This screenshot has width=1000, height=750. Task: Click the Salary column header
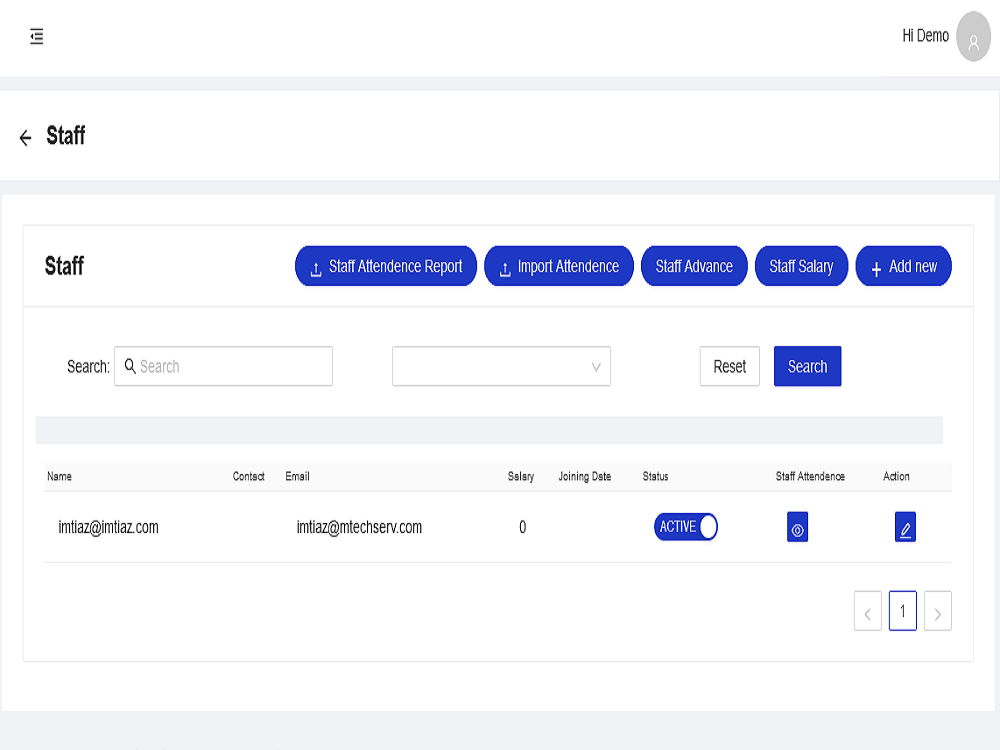[520, 476]
